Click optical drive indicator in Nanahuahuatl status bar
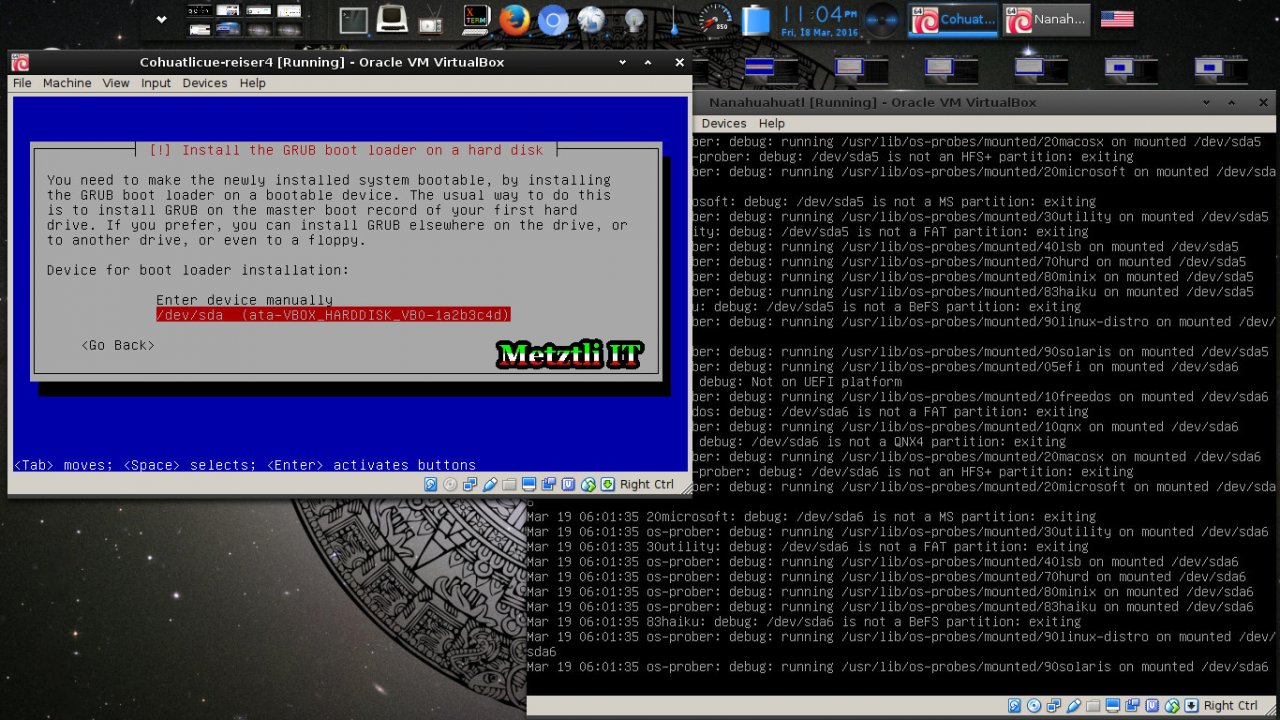Image resolution: width=1280 pixels, height=720 pixels. (1034, 705)
